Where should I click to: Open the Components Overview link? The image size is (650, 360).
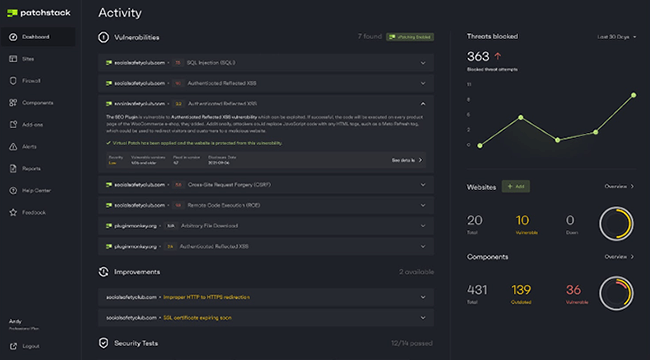[619, 257]
